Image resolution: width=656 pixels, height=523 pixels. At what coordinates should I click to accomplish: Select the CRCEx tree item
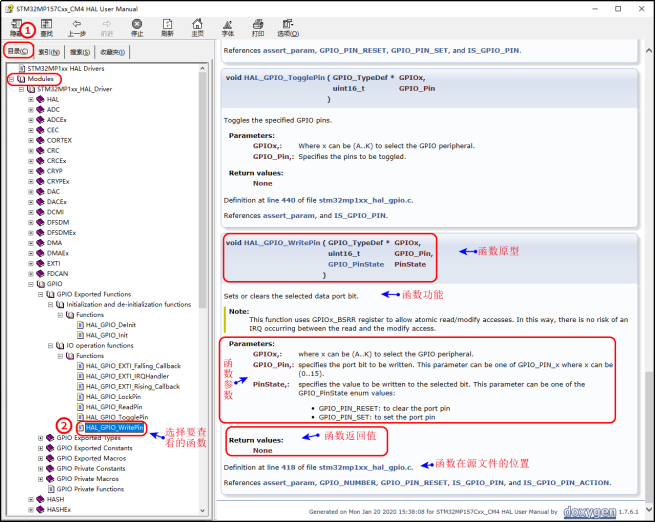[56, 161]
